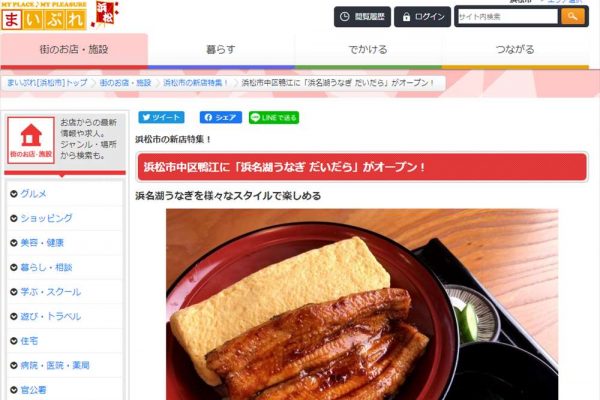The height and width of the screenshot is (400, 600).
Task: Click the red house 街のお店・施設 icon
Action: pos(31,140)
